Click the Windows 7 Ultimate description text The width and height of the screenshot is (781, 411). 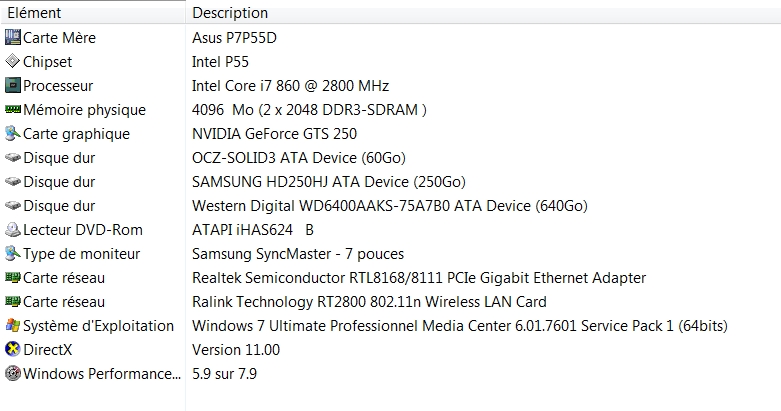click(460, 325)
